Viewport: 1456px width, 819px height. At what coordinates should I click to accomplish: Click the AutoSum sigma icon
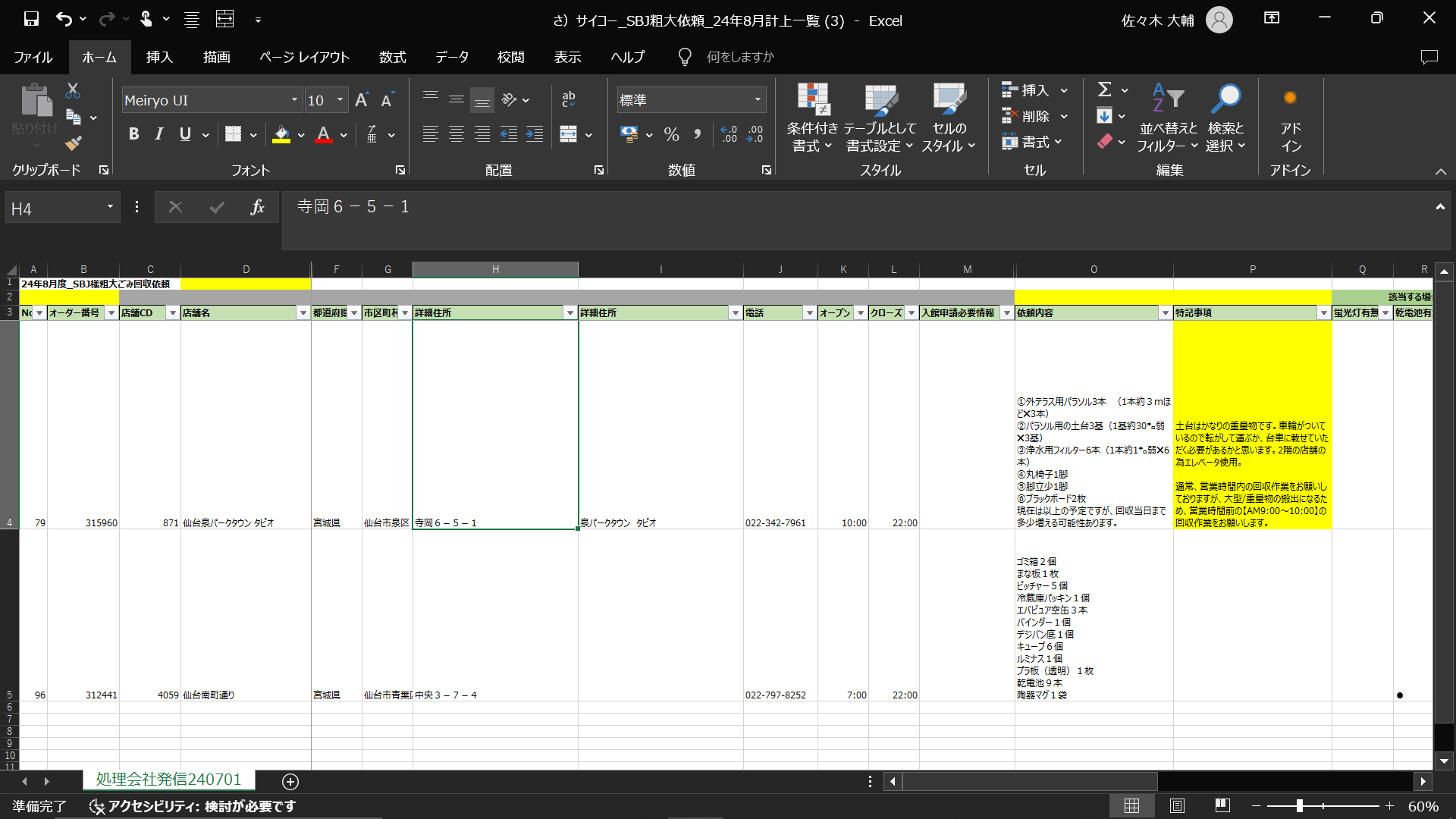tap(1105, 90)
